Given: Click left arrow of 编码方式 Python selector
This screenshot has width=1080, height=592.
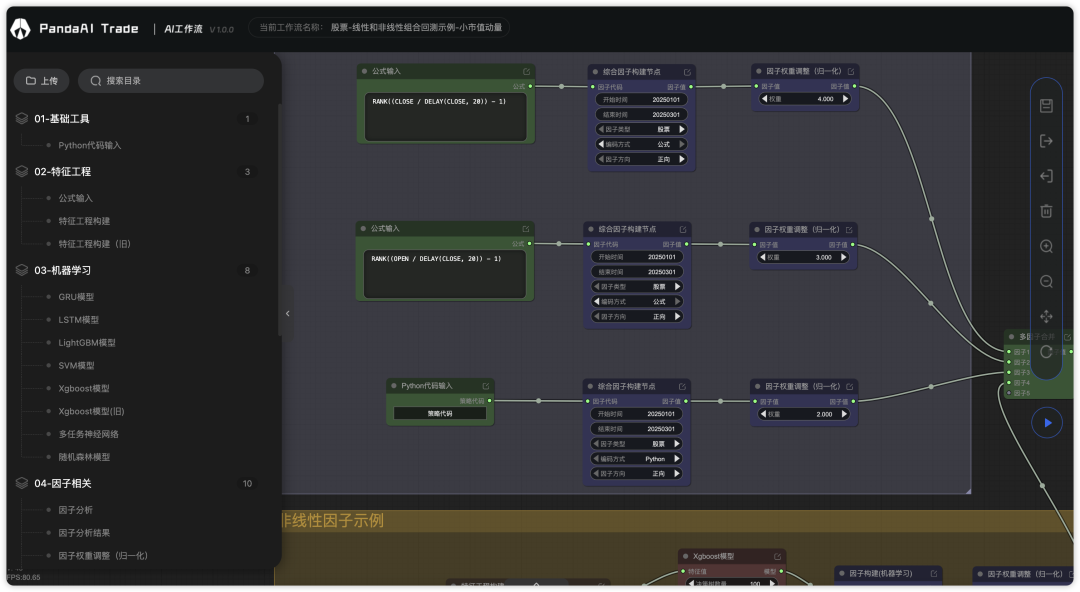Looking at the screenshot, I should tap(596, 459).
